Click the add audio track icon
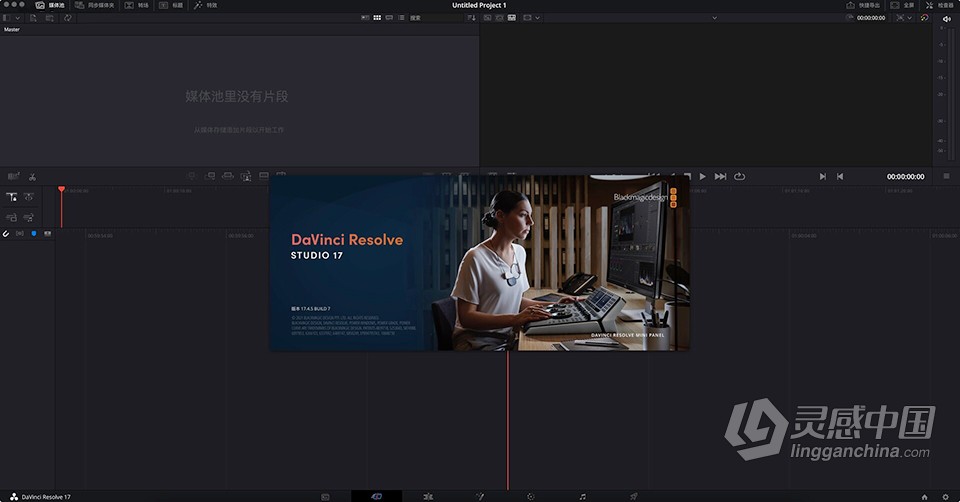960x502 pixels. coord(29,217)
